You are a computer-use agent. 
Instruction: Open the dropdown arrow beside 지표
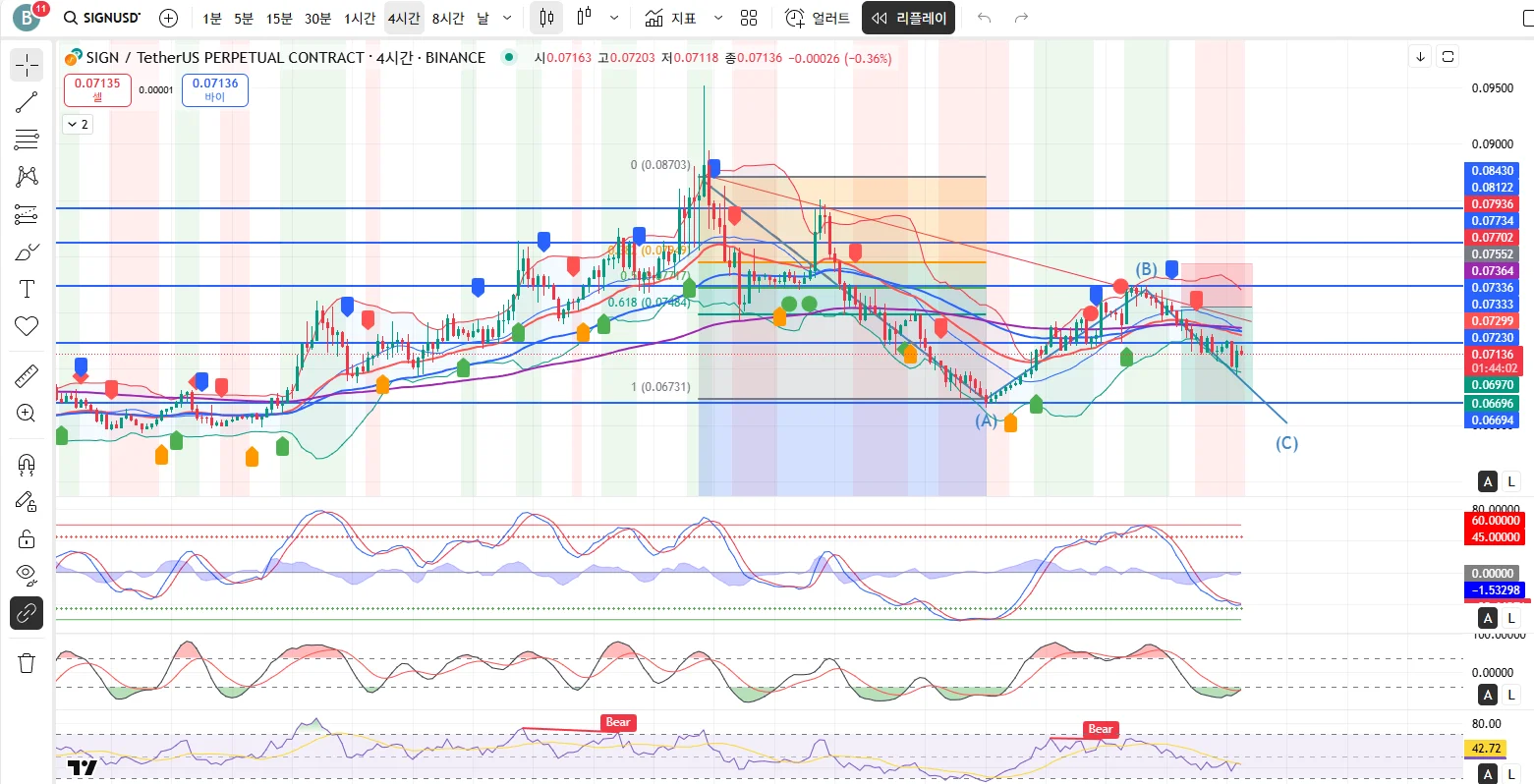[718, 18]
